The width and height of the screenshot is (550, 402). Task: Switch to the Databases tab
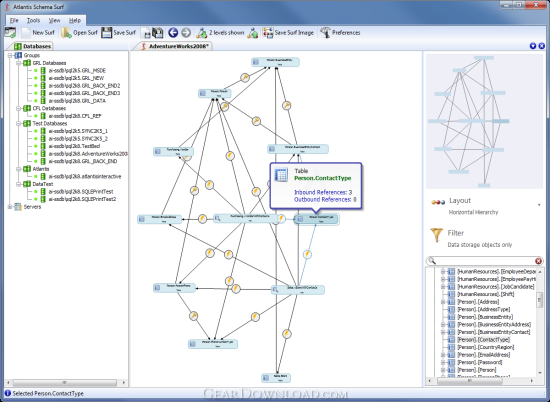pyautogui.click(x=33, y=46)
